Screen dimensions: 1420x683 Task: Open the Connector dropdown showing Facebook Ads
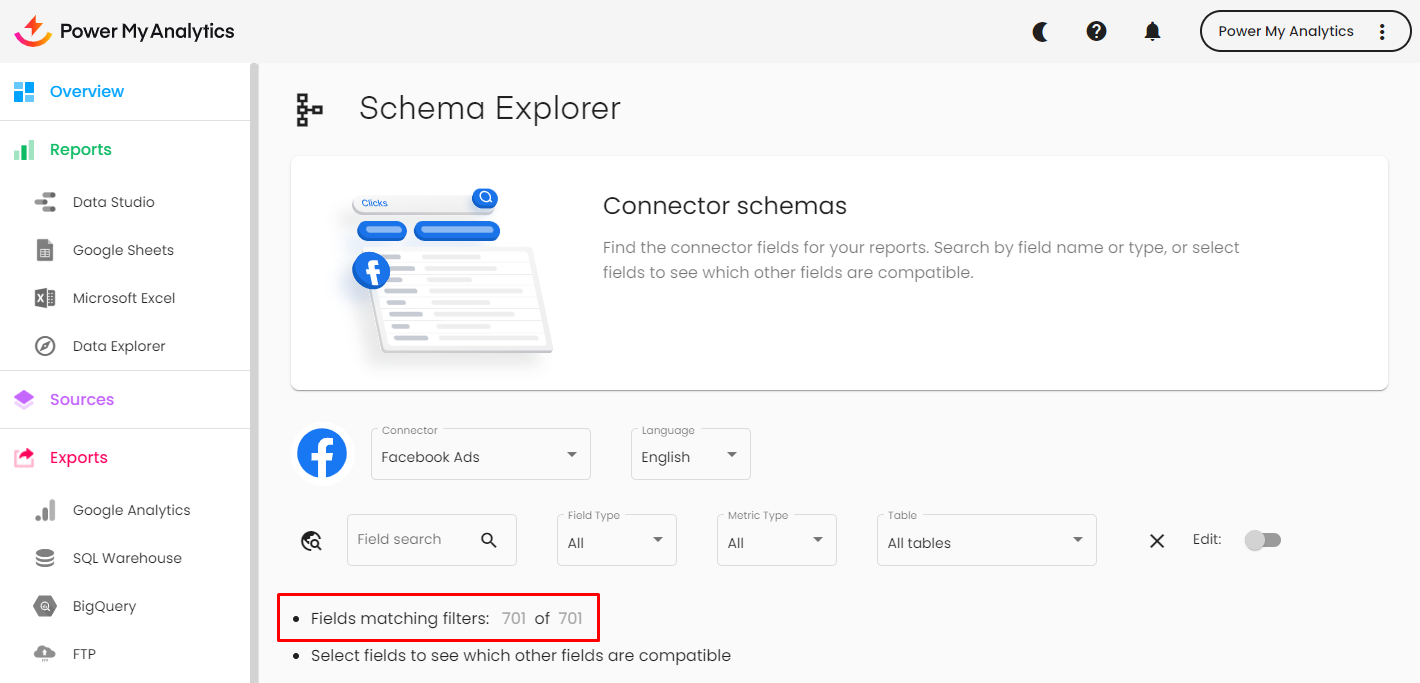coord(480,455)
